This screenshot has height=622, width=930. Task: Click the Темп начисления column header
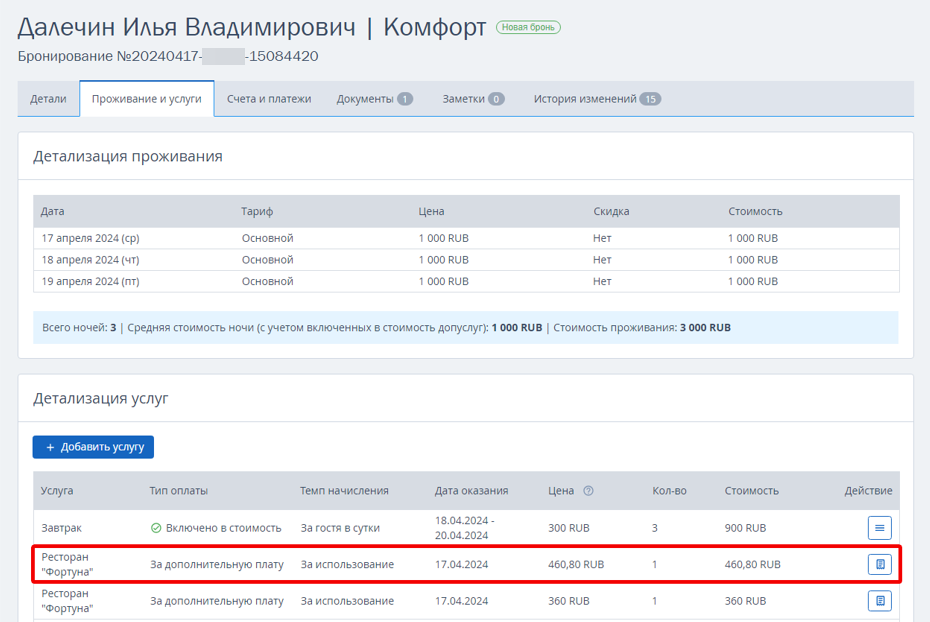tap(344, 490)
